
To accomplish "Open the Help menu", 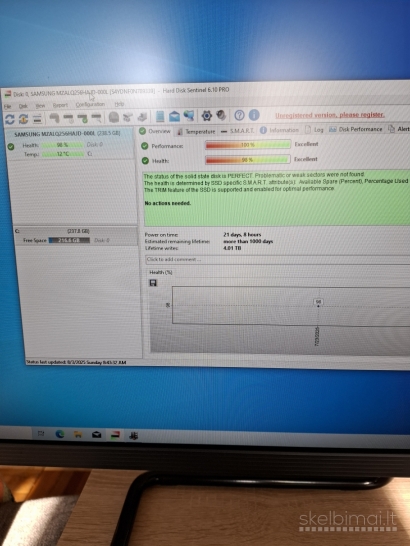I will coord(119,104).
